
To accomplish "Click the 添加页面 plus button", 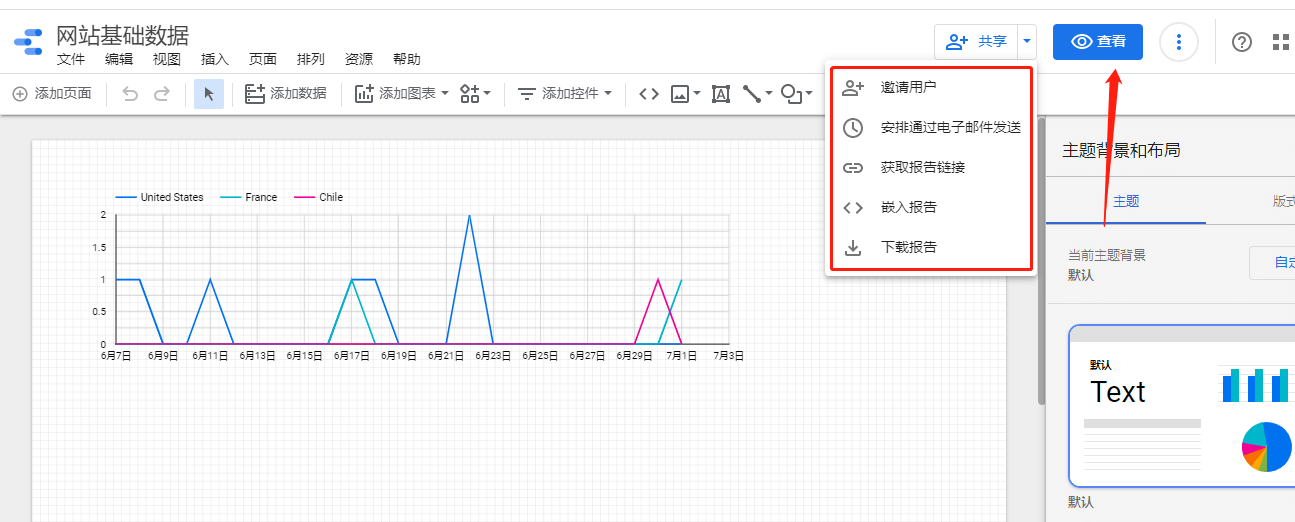I will pyautogui.click(x=52, y=94).
